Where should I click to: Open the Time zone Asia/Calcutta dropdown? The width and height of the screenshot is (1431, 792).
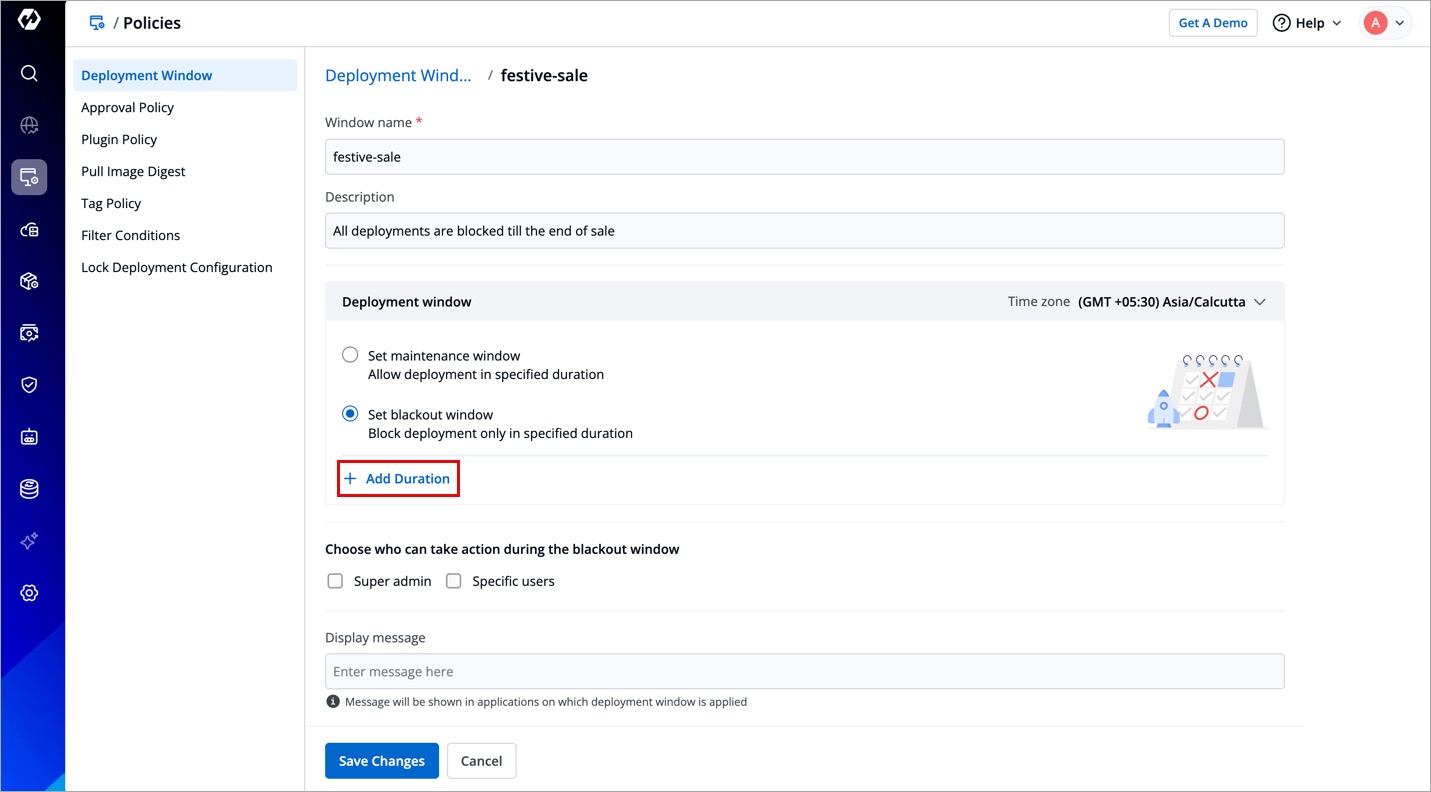1171,302
